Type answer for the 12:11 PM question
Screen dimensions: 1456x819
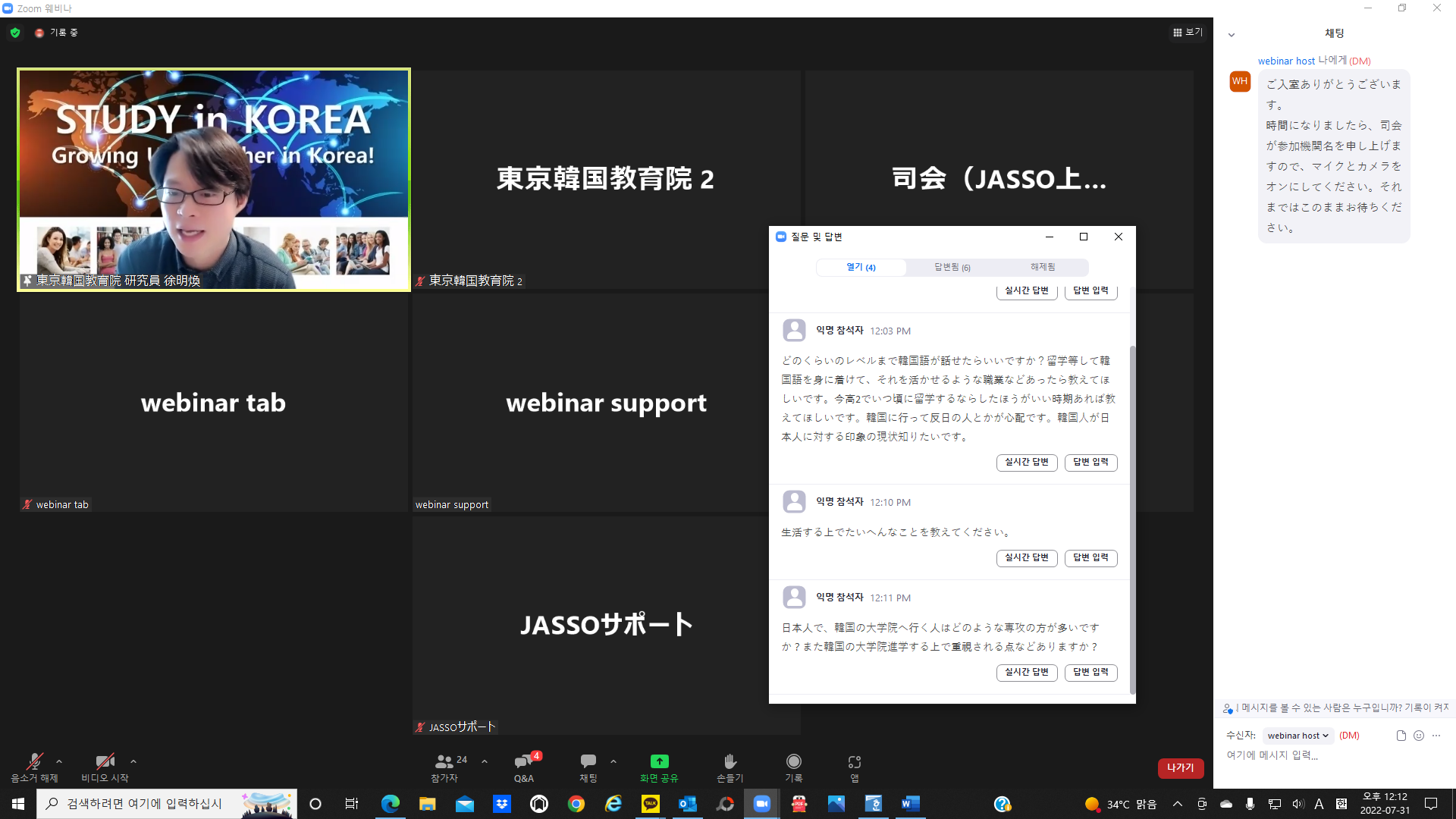1090,672
